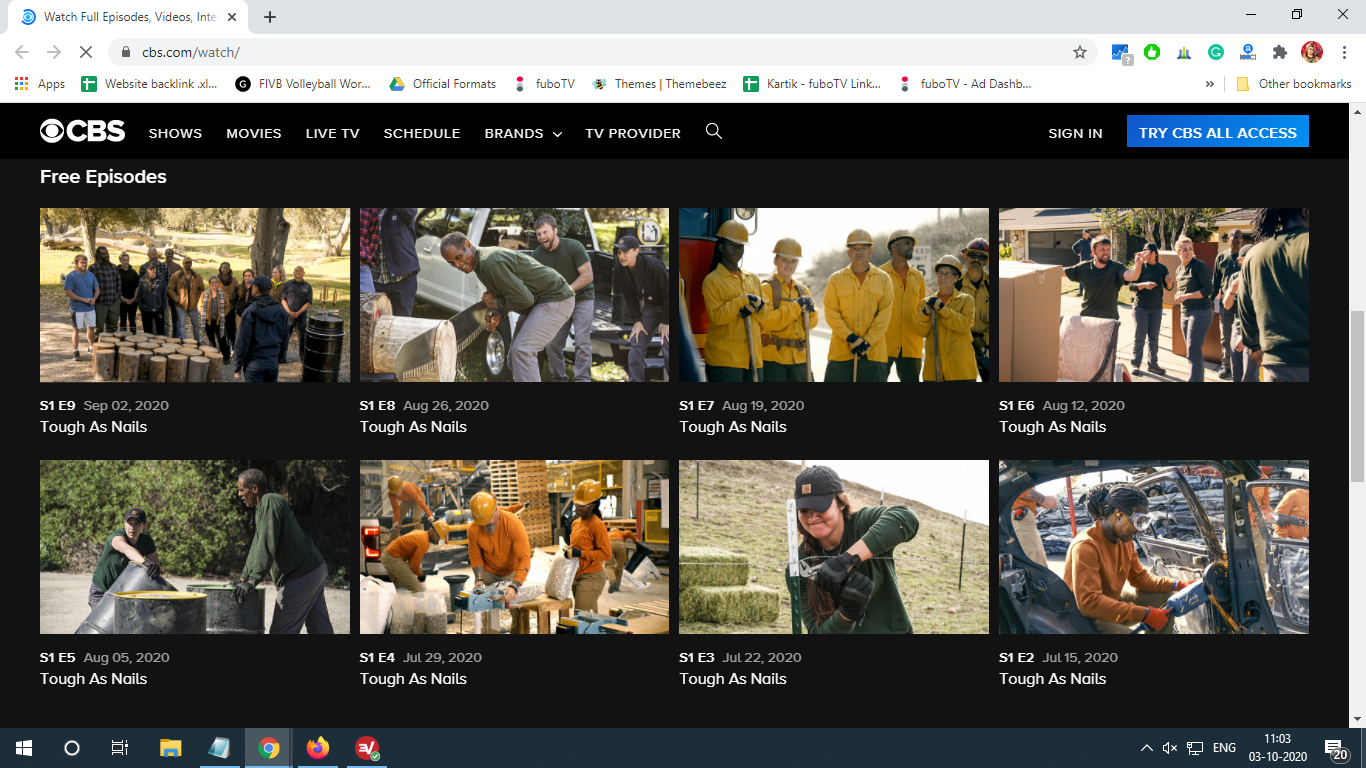Open the S1 E3 episode thumbnail
This screenshot has width=1366, height=768.
tap(834, 547)
